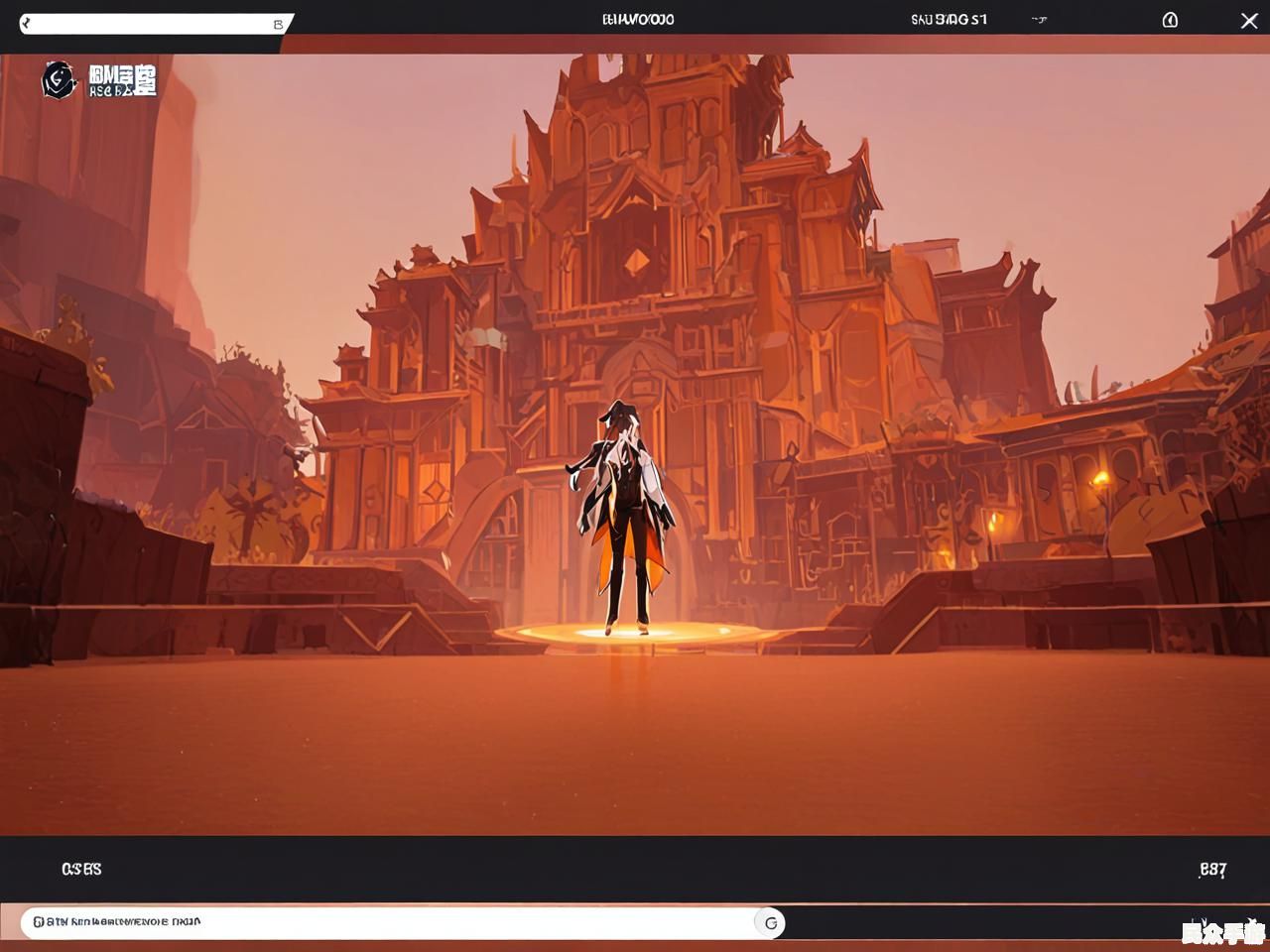Close the window with the X button
This screenshot has width=1270, height=952.
(1249, 20)
